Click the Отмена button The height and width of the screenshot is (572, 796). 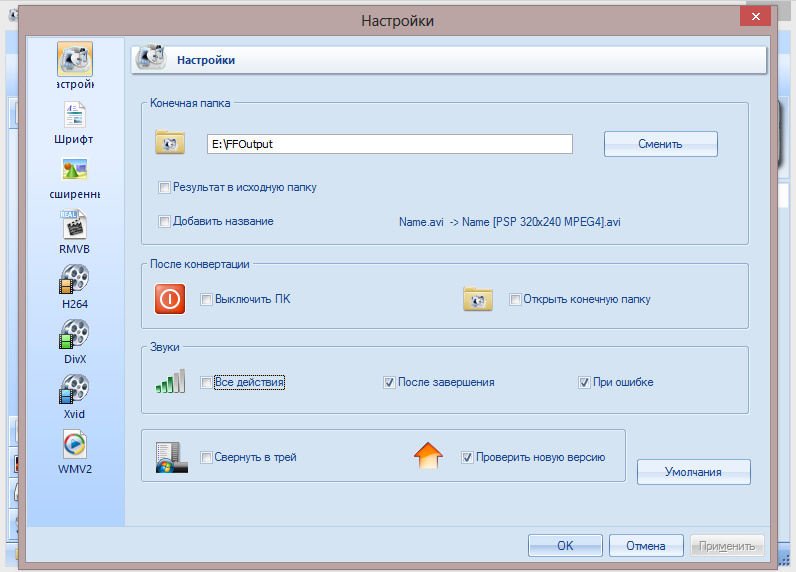(645, 546)
